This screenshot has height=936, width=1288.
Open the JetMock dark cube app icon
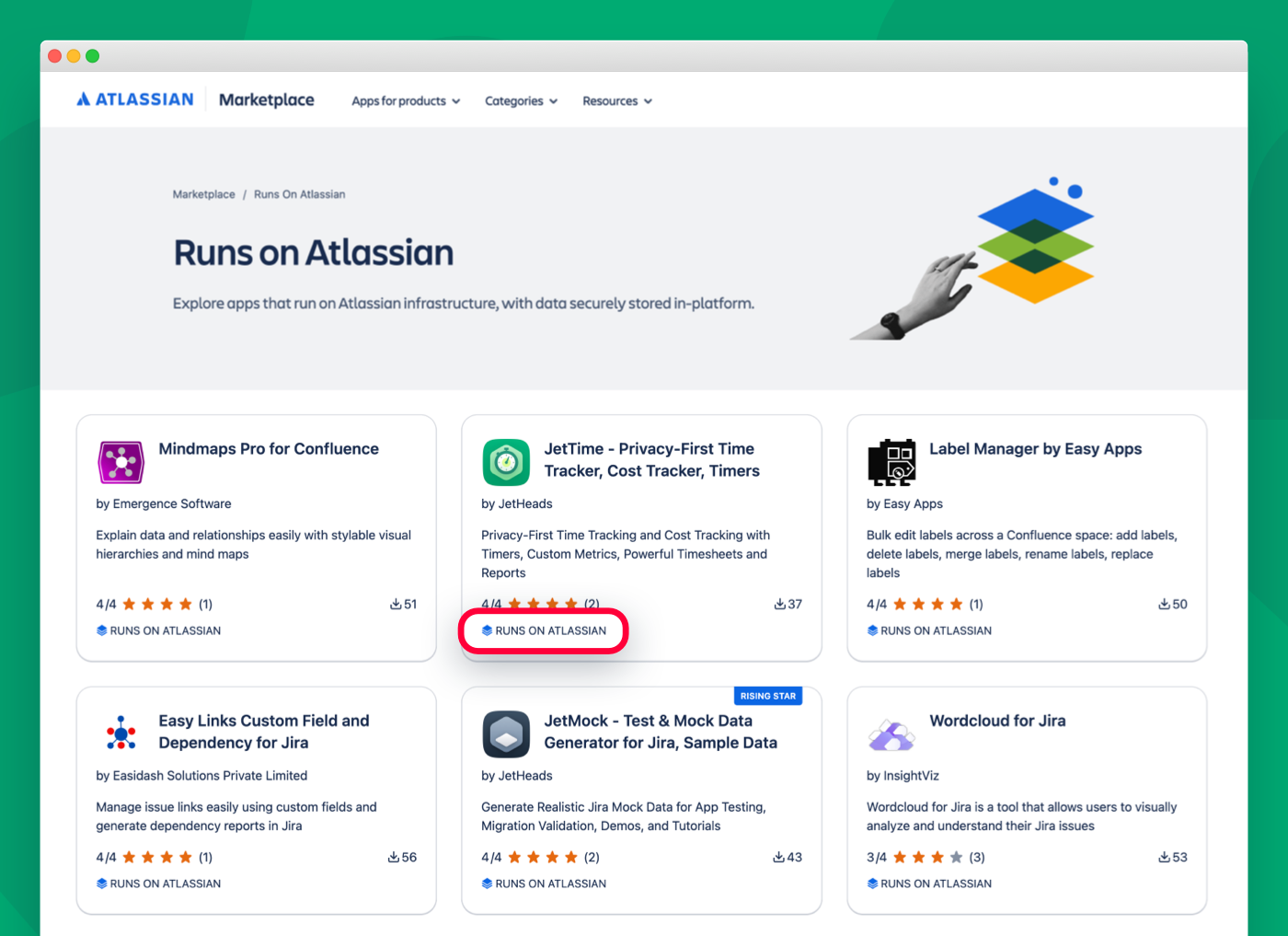tap(506, 734)
